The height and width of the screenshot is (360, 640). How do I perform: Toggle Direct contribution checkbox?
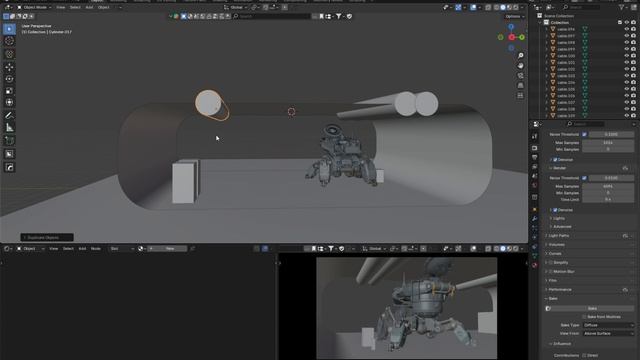pyautogui.click(x=584, y=356)
